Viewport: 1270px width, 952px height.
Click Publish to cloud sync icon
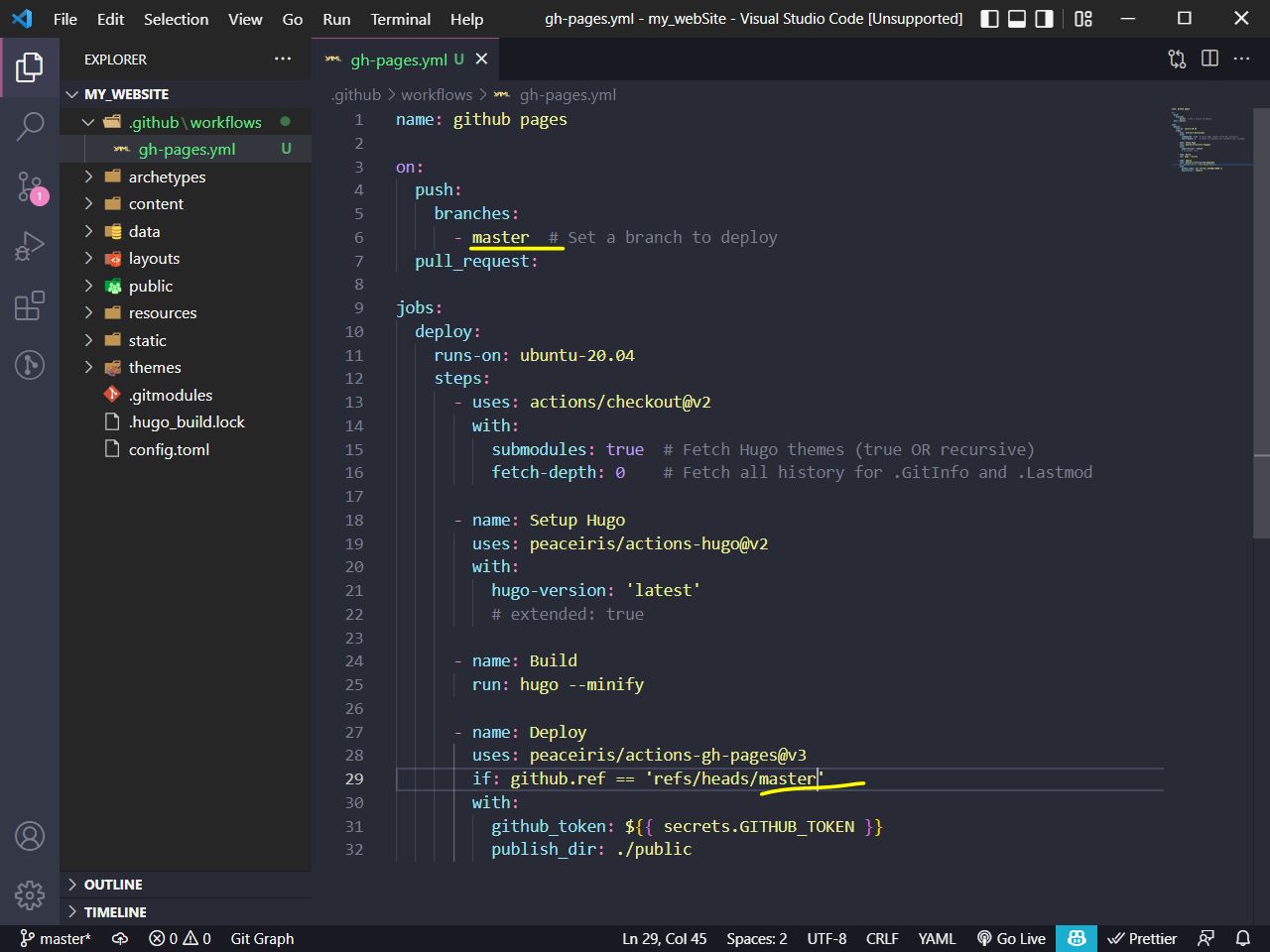[x=120, y=938]
